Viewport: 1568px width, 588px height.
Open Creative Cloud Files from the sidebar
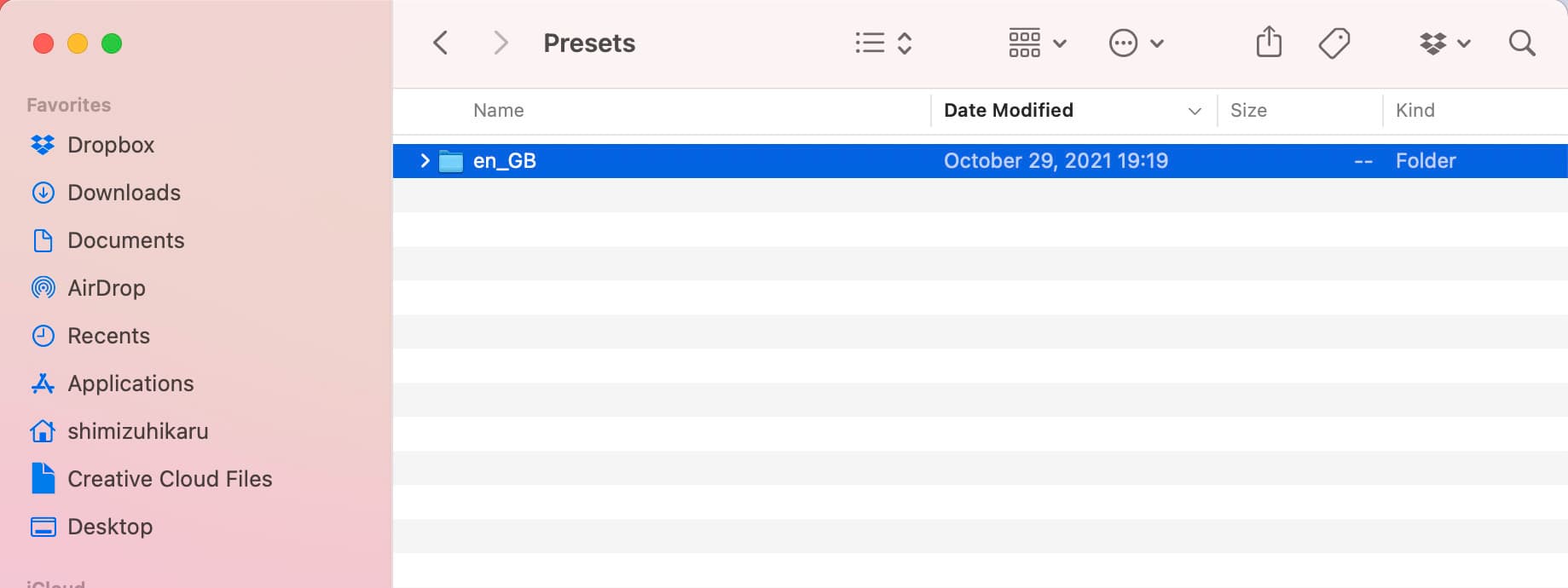pos(170,479)
